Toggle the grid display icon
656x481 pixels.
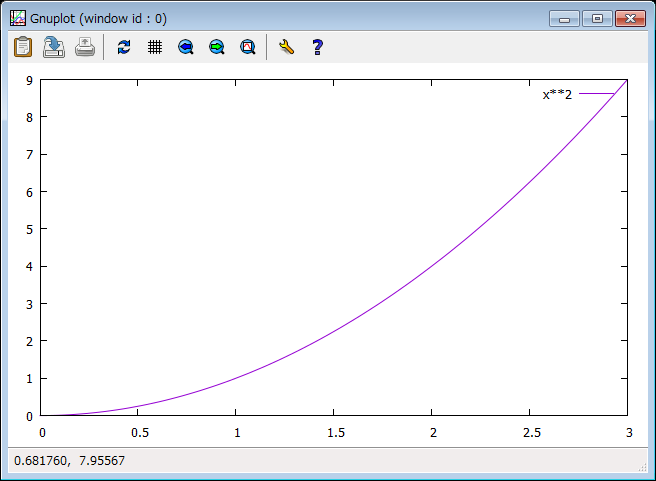tap(155, 47)
